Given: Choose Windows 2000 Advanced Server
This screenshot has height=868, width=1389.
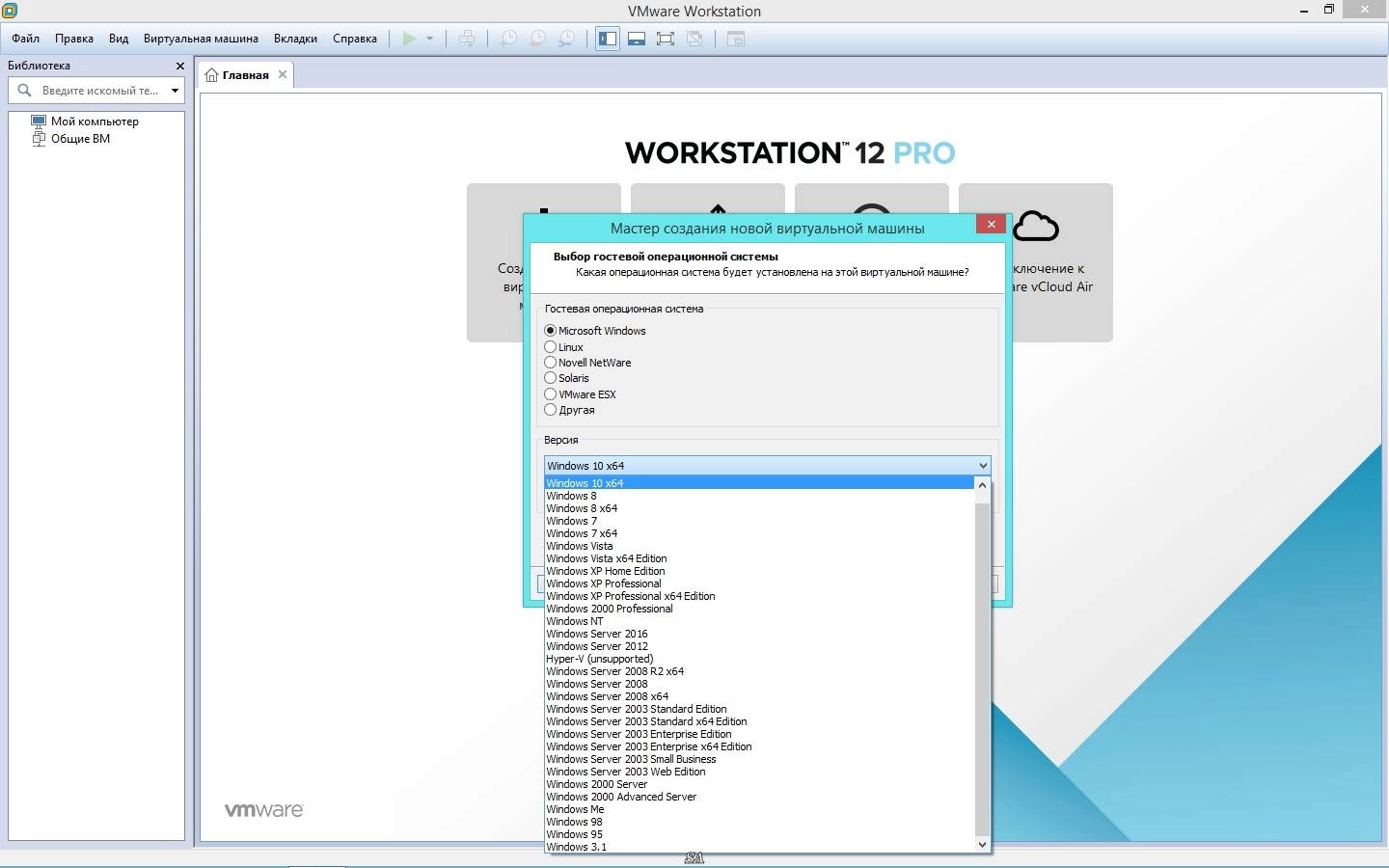Looking at the screenshot, I should click(760, 797).
